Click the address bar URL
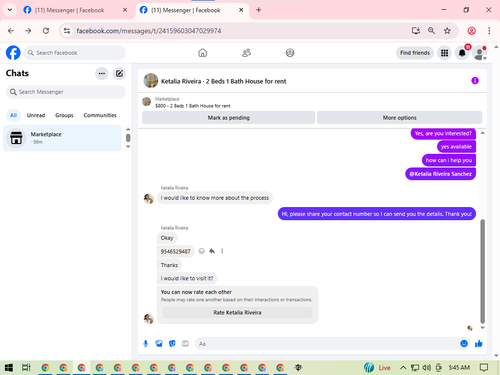The height and width of the screenshot is (375, 500). click(149, 31)
